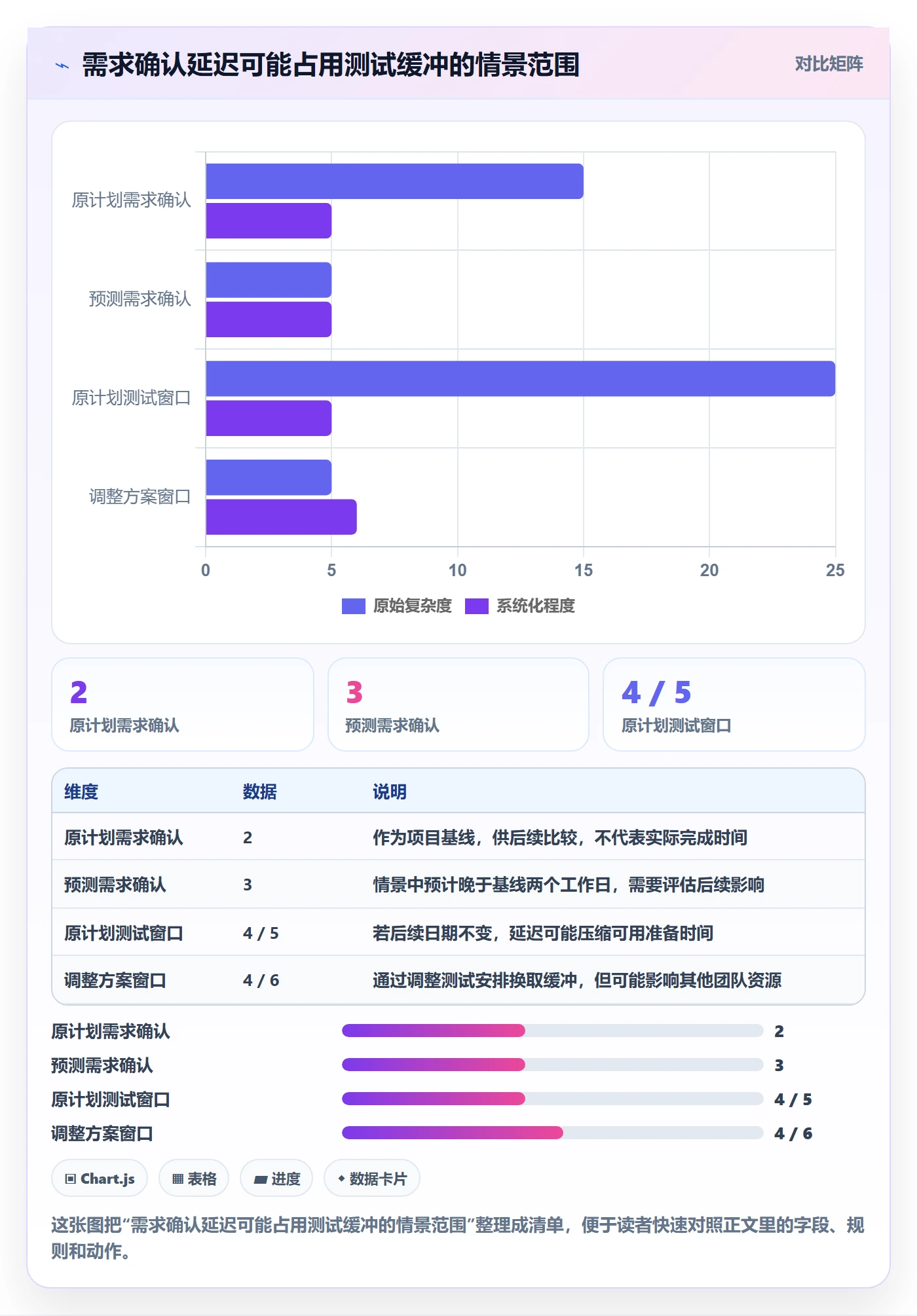Click the 原始复杂度 bar for 原计划测试窗口

521,378
